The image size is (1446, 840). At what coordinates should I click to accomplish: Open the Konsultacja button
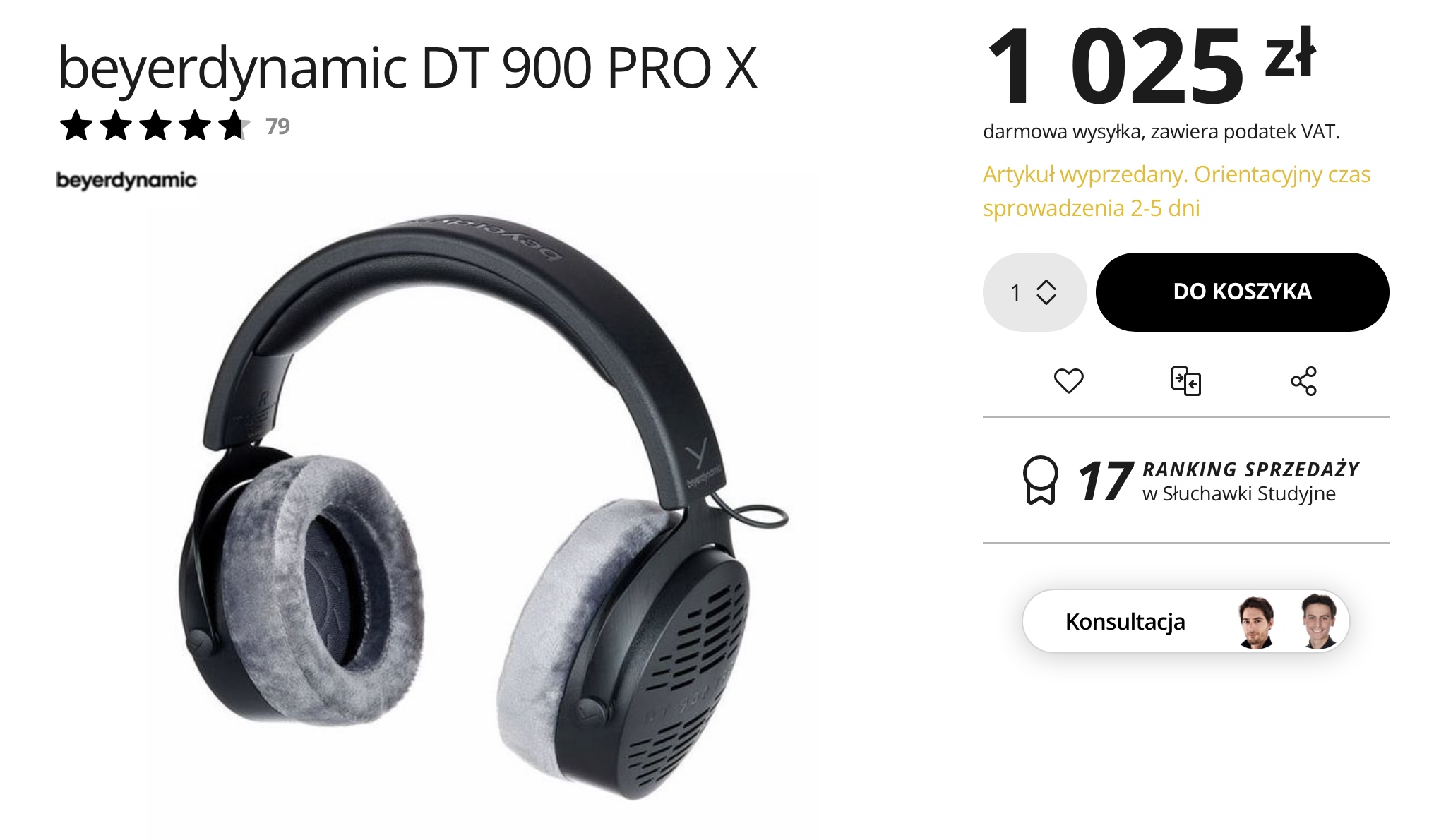1185,621
